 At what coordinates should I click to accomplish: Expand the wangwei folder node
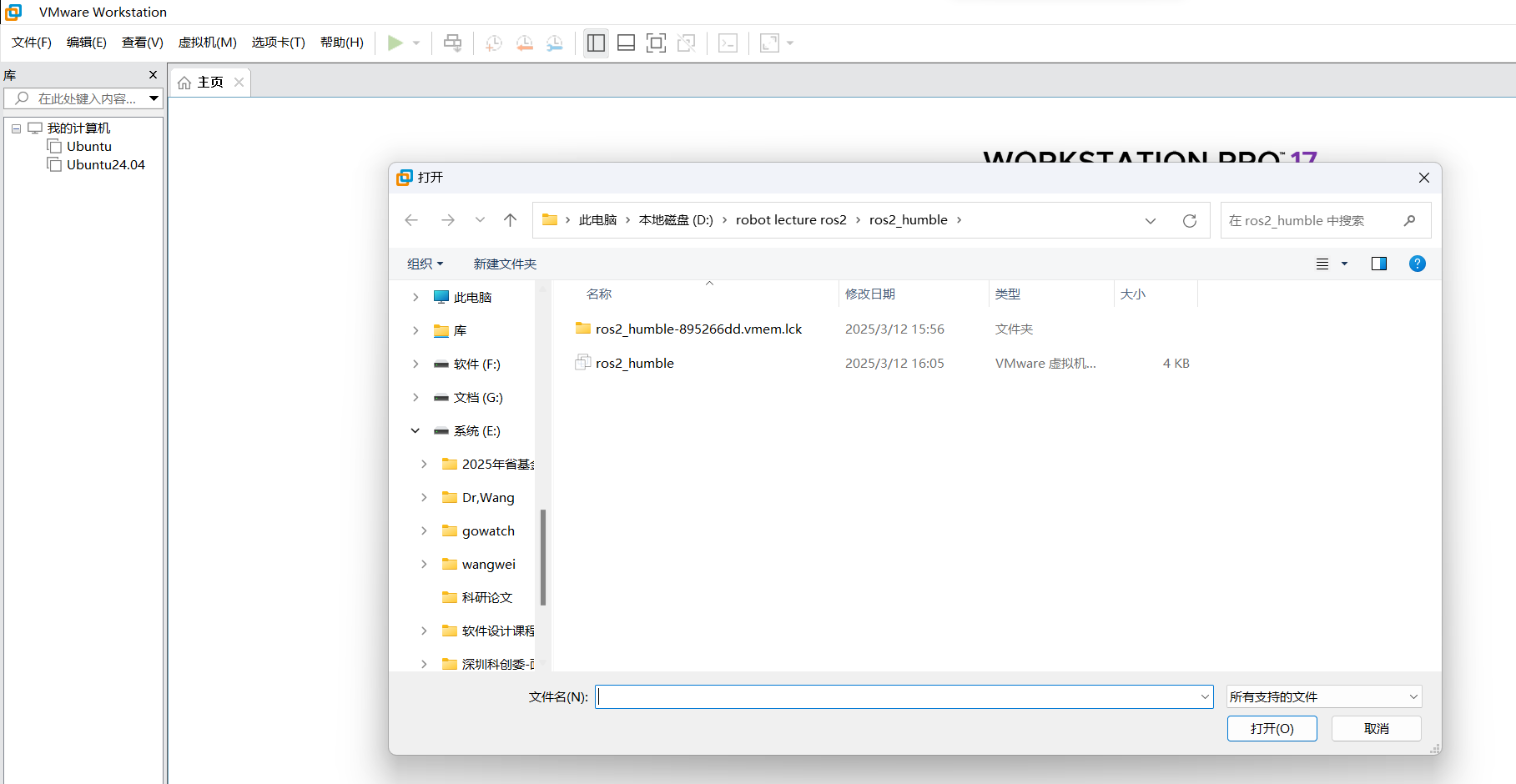tap(424, 565)
